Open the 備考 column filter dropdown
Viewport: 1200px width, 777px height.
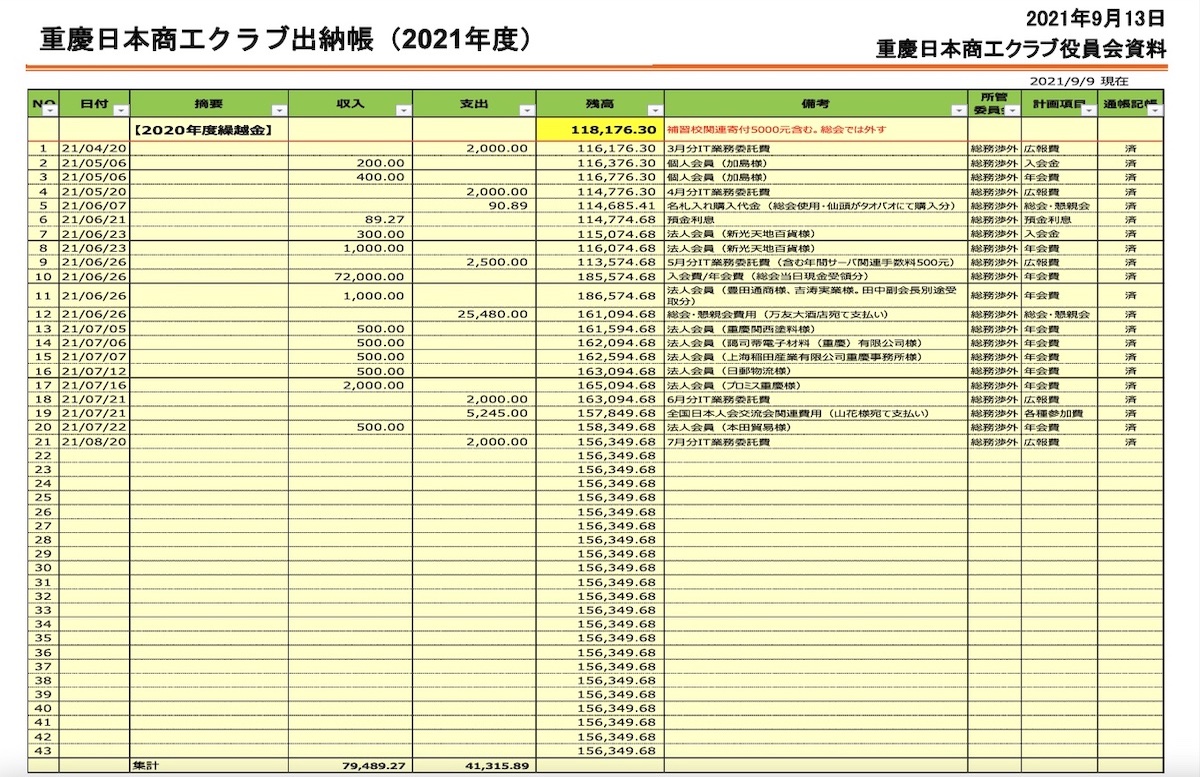(x=959, y=111)
